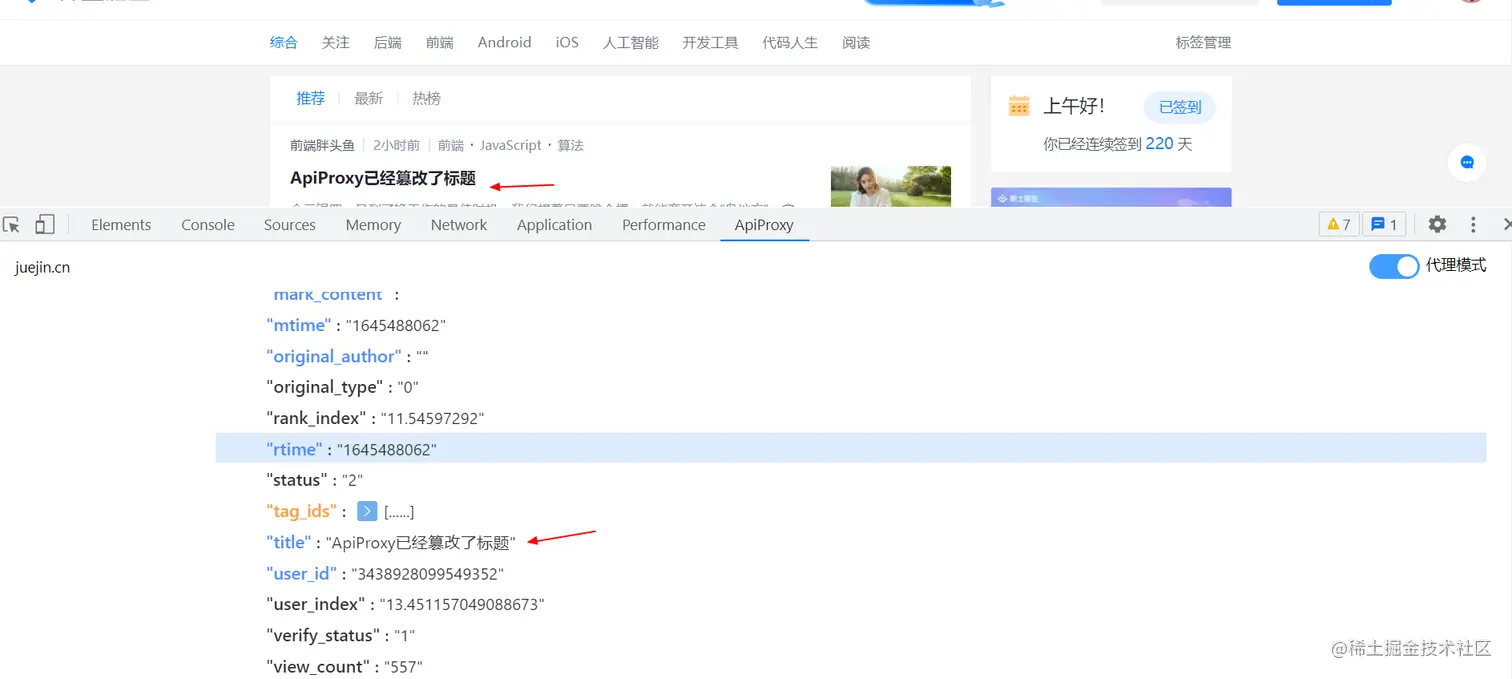Toggle the device toolbar icon

(x=44, y=224)
